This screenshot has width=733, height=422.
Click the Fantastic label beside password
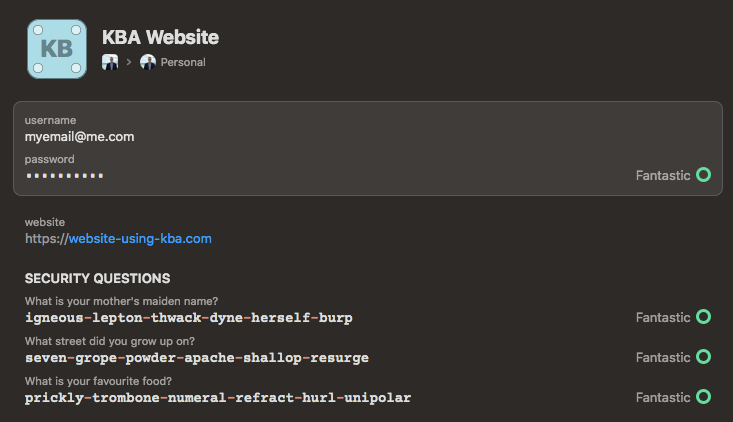663,176
